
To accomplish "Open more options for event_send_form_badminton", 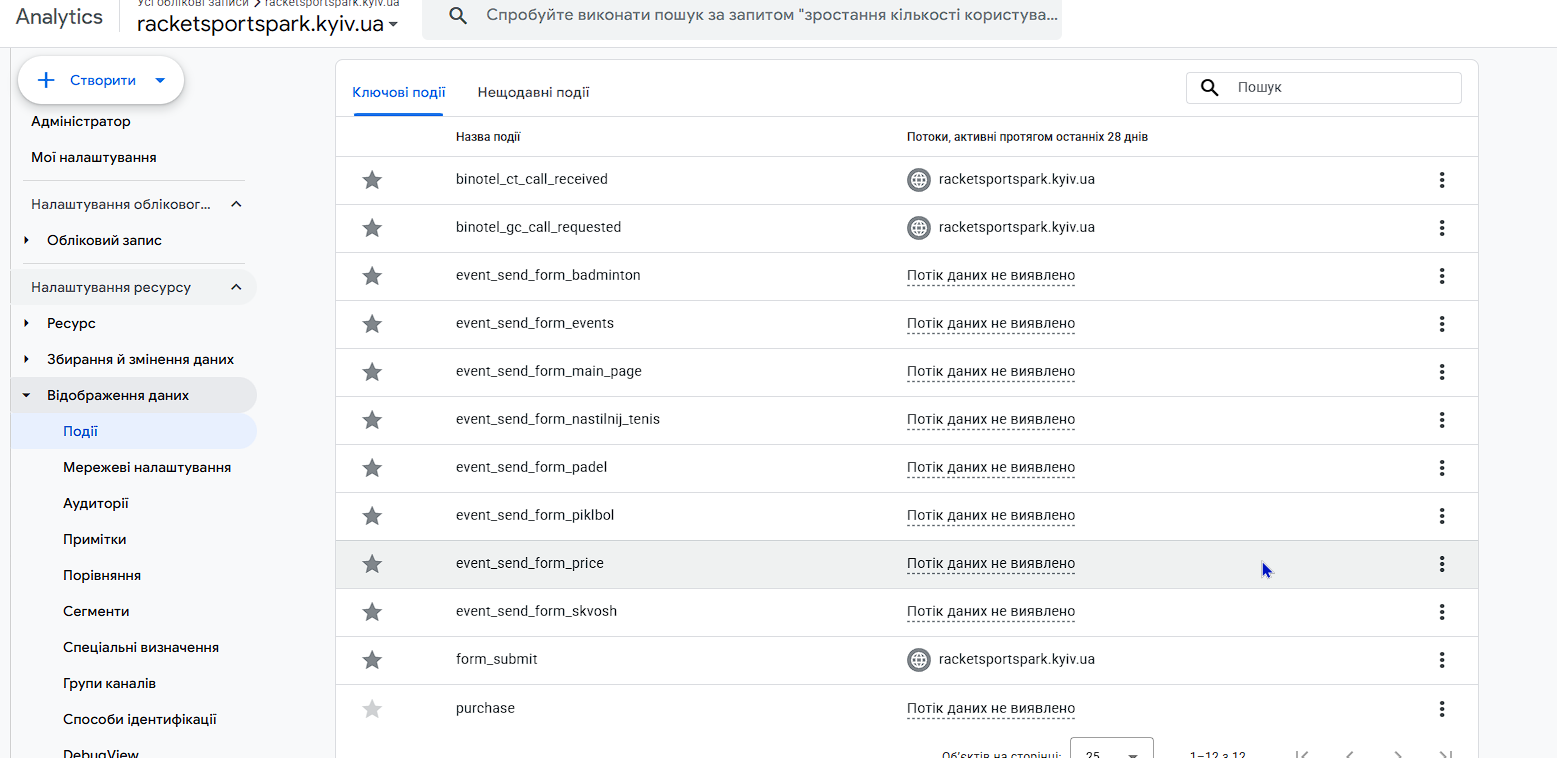I will pyautogui.click(x=1442, y=276).
